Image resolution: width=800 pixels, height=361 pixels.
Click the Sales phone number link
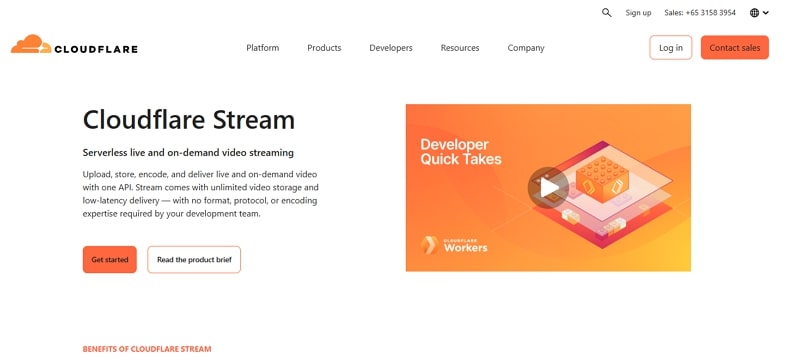[x=700, y=13]
